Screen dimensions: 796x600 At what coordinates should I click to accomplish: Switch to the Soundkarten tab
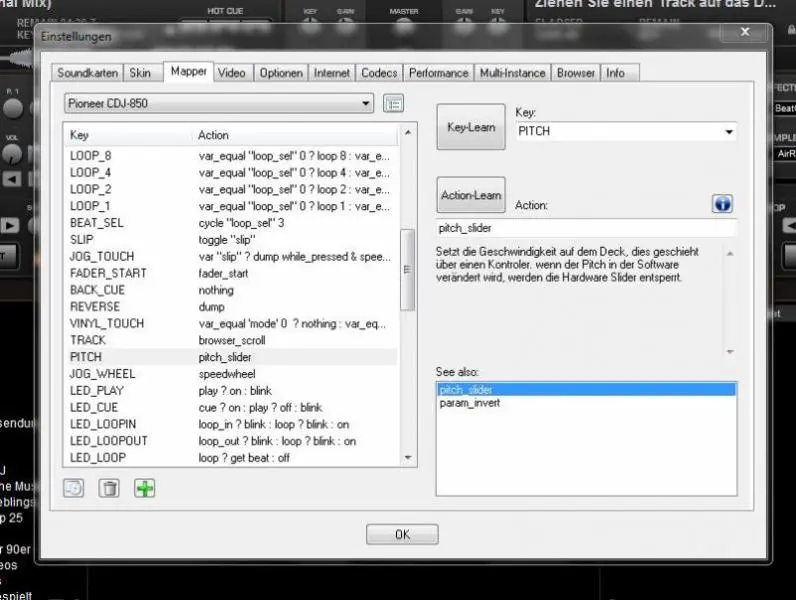88,73
